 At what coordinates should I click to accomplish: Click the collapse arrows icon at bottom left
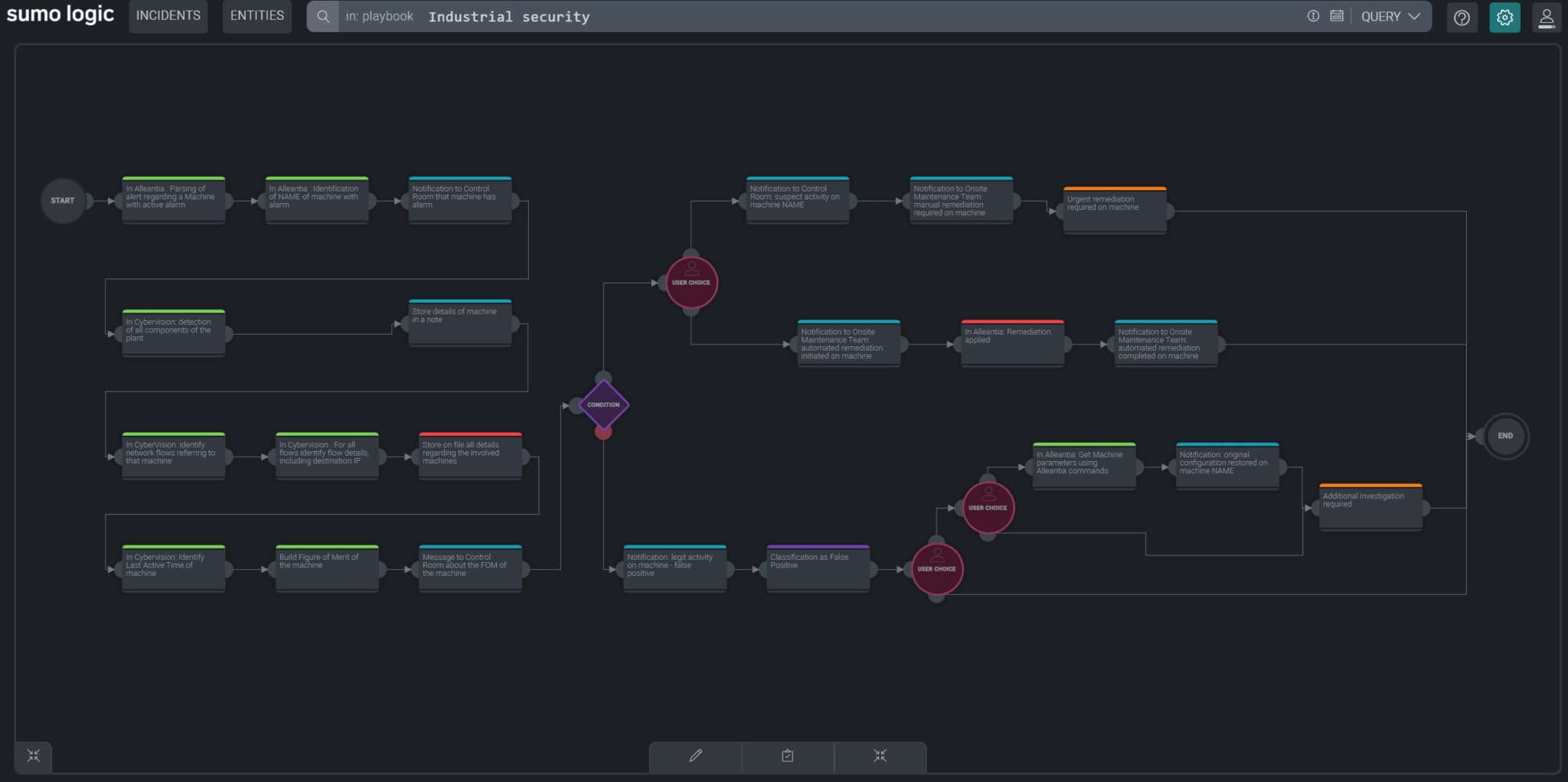point(32,755)
